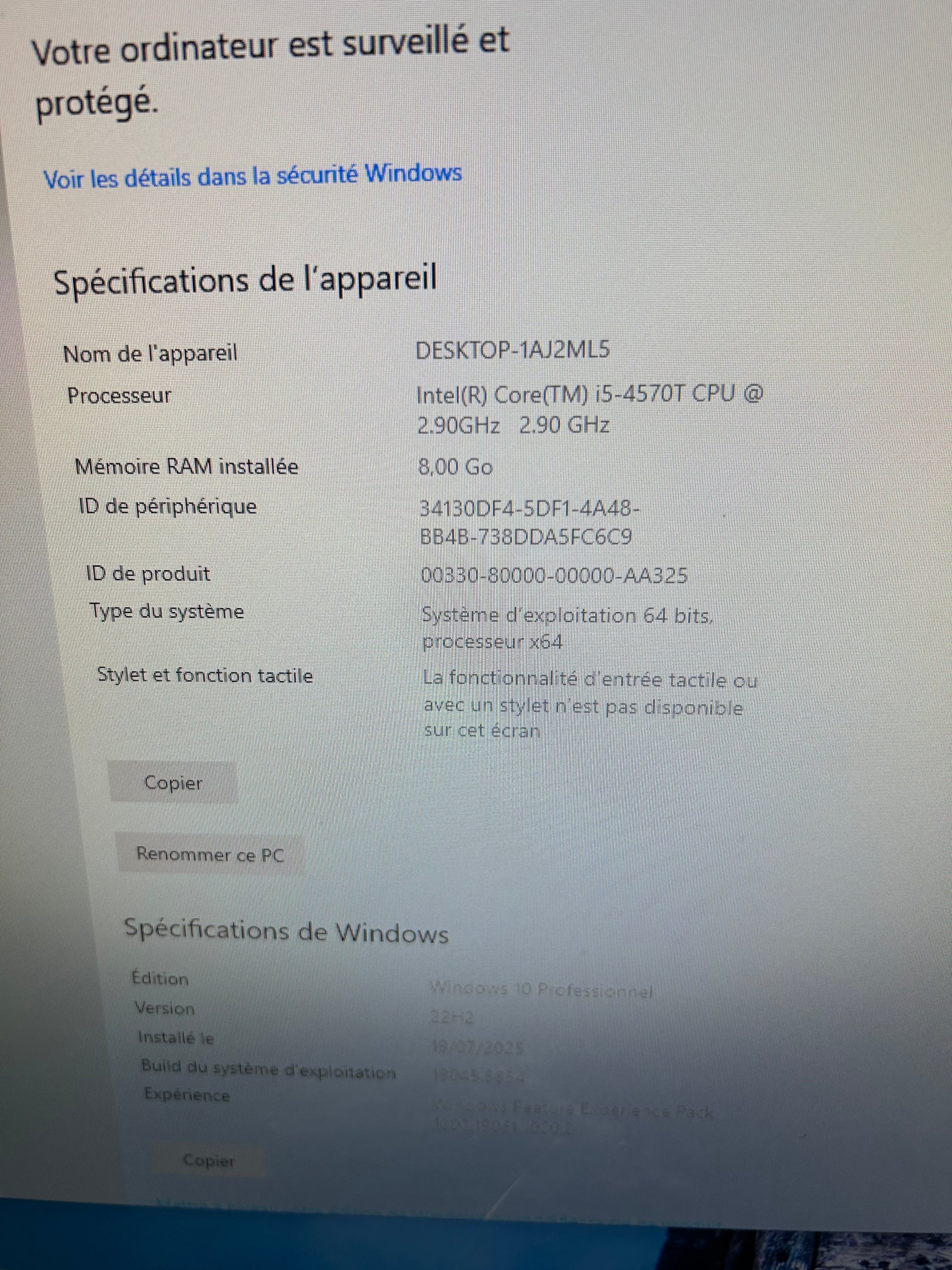The height and width of the screenshot is (1270, 952).
Task: Click the Stylet et fonction tactile label
Action: [x=205, y=675]
